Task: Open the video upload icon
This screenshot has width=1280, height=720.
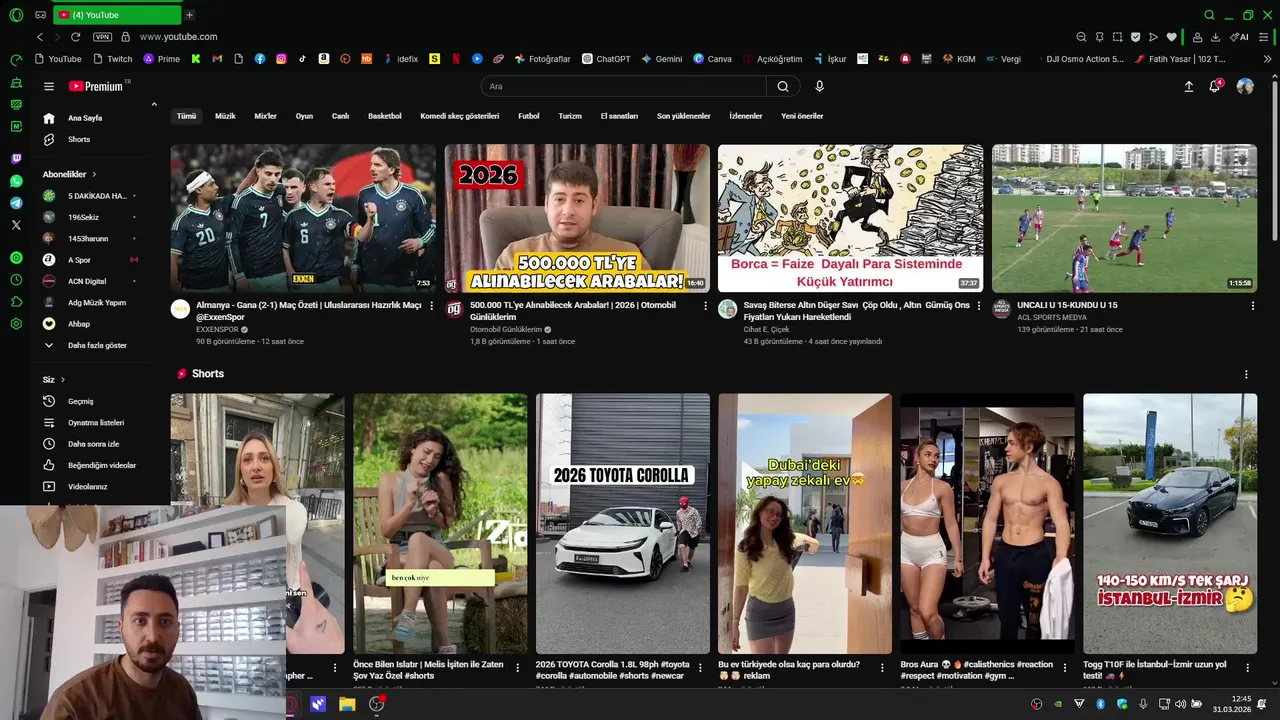Action: pyautogui.click(x=1189, y=87)
